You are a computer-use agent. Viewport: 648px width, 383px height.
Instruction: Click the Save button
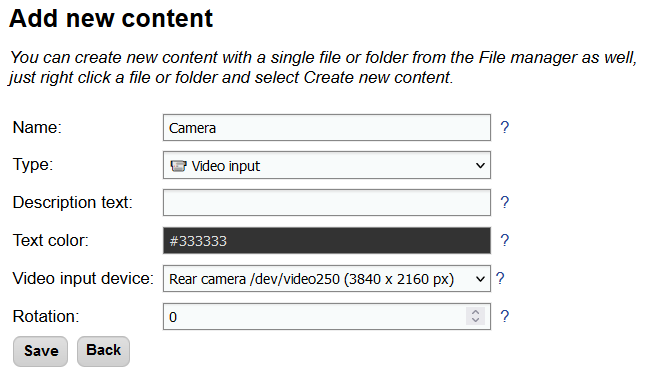pyautogui.click(x=40, y=351)
